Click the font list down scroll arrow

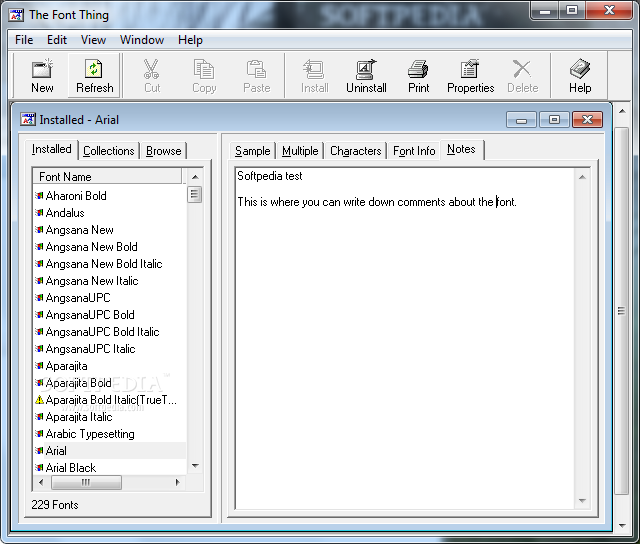coord(195,466)
